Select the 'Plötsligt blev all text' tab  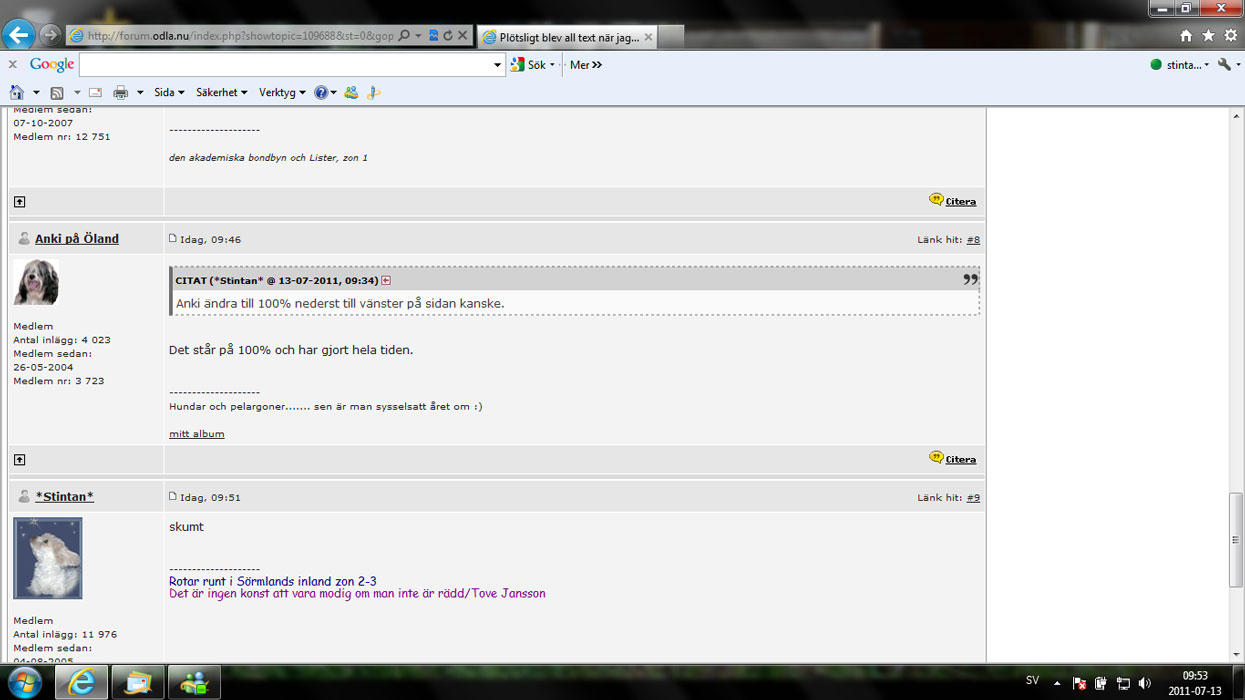click(x=566, y=37)
